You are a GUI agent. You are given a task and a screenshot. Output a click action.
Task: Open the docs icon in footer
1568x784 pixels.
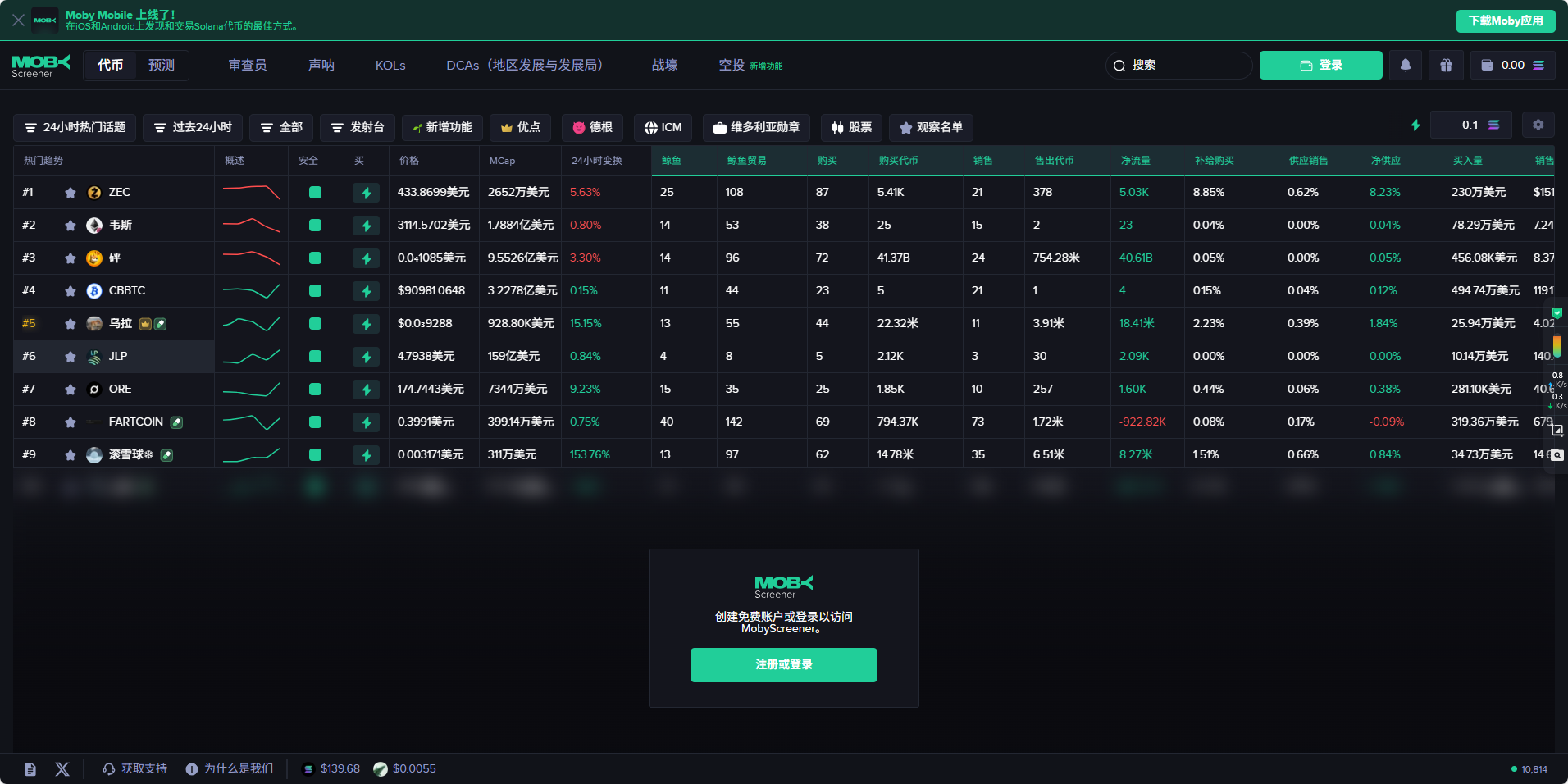point(30,769)
